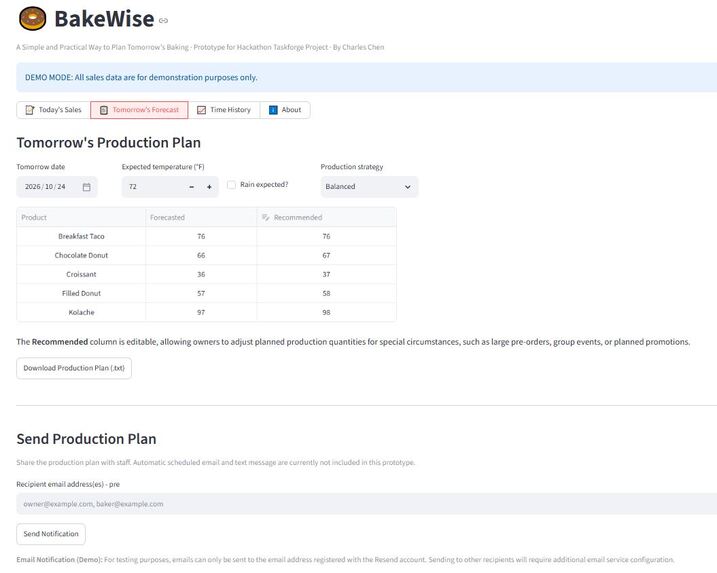Click Download Production Plan (.txt) button
This screenshot has width=717, height=573.
click(74, 368)
